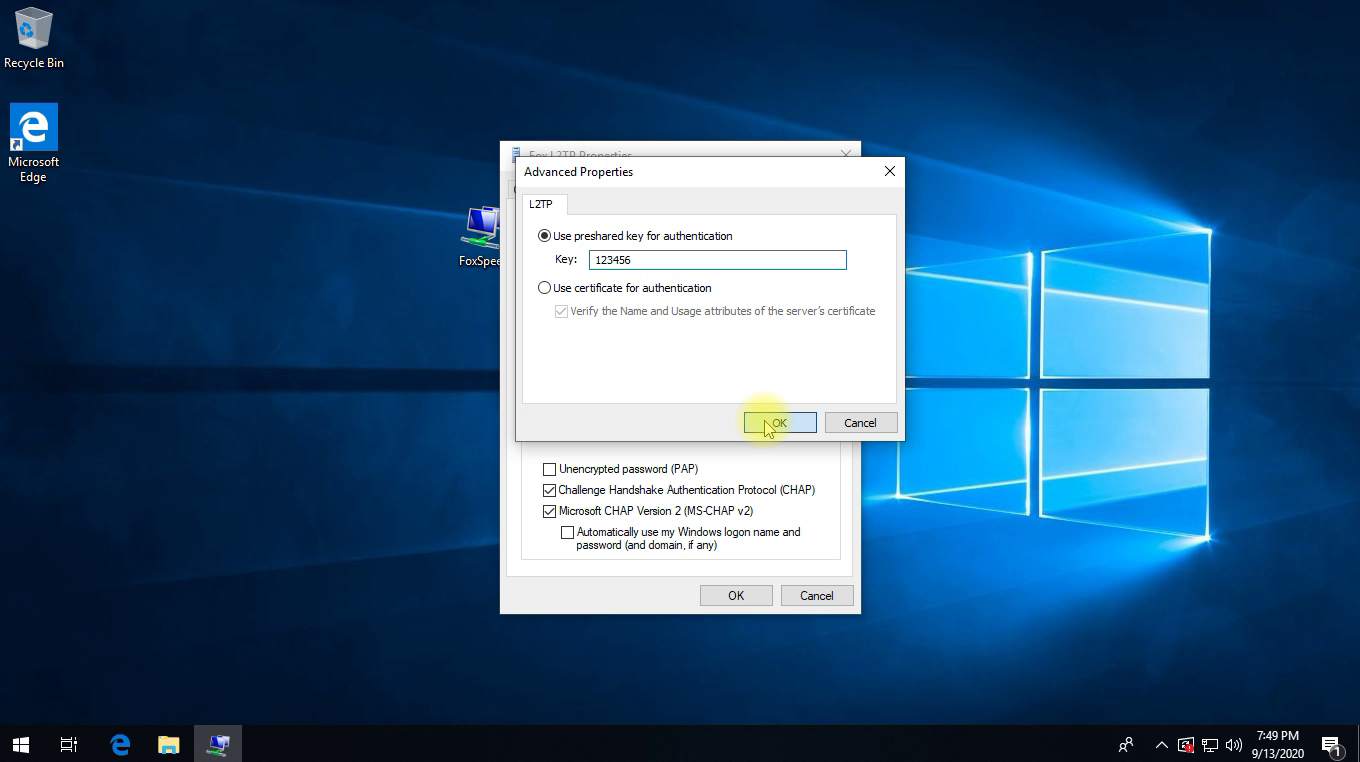The width and height of the screenshot is (1360, 762).
Task: Toggle Microsoft CHAP Version 2 checkbox
Action: 549,511
